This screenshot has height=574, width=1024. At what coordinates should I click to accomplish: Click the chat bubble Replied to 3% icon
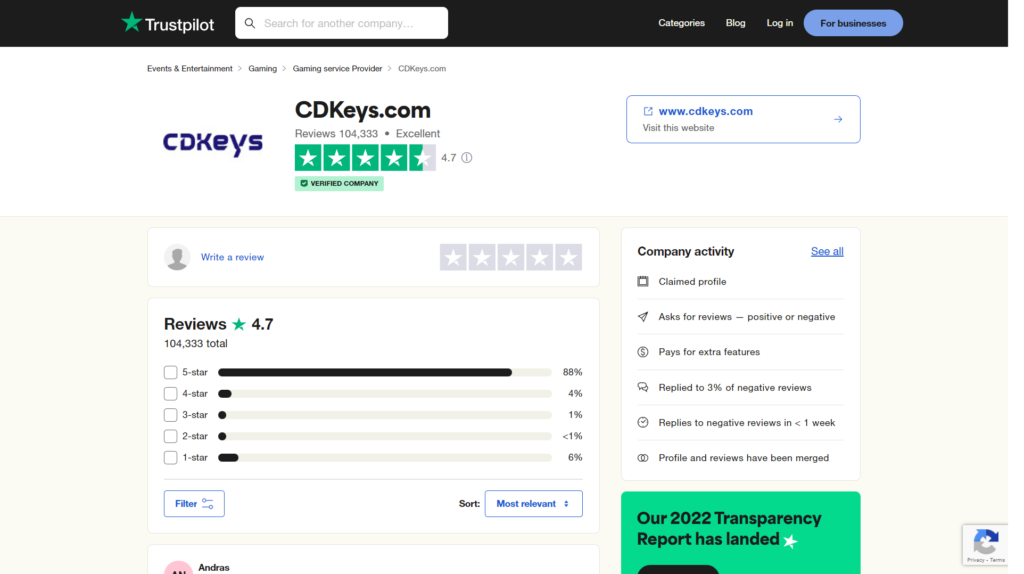[x=643, y=387]
